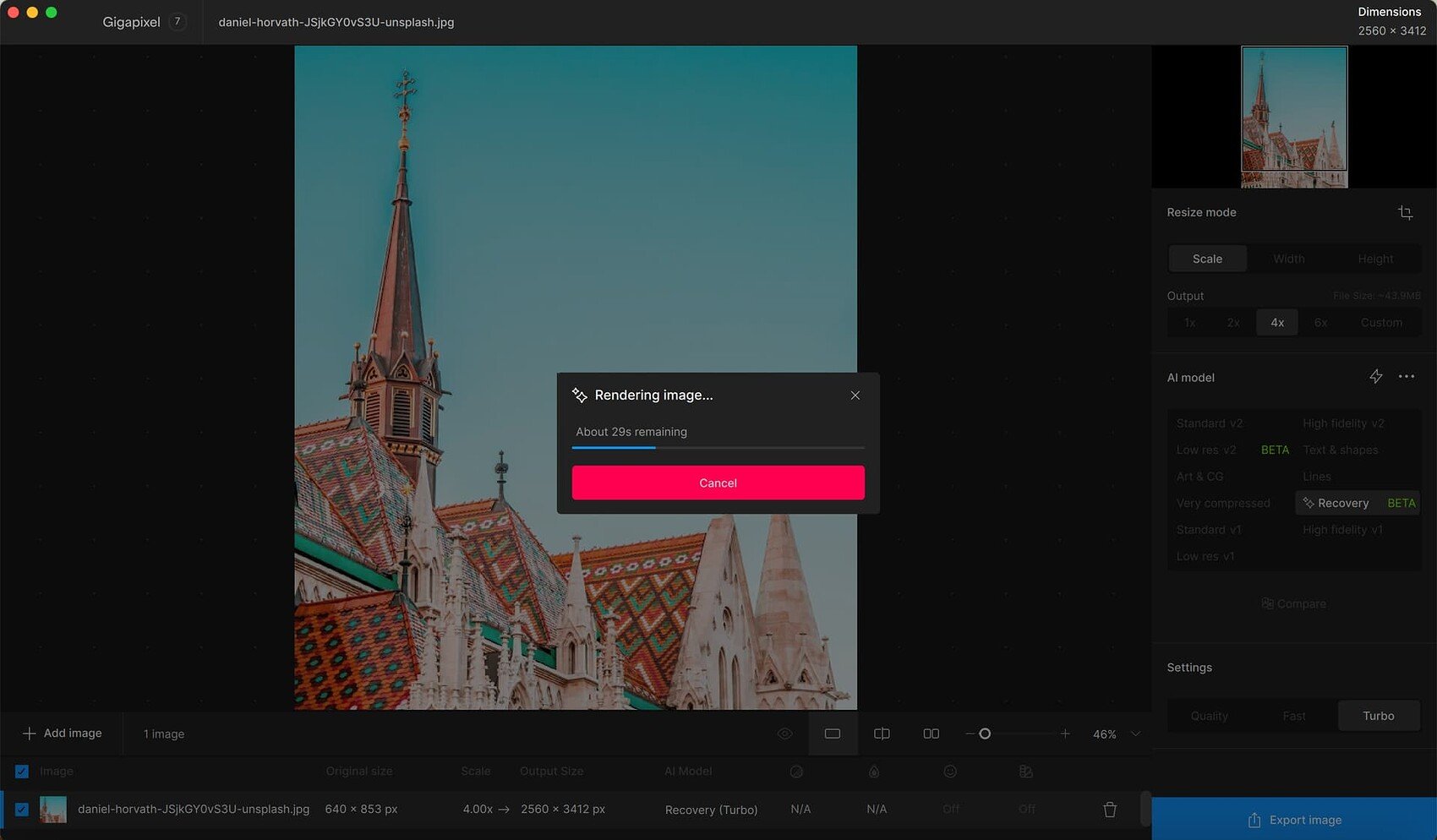Toggle the select-all images checkbox
Image resolution: width=1437 pixels, height=840 pixels.
[x=21, y=772]
